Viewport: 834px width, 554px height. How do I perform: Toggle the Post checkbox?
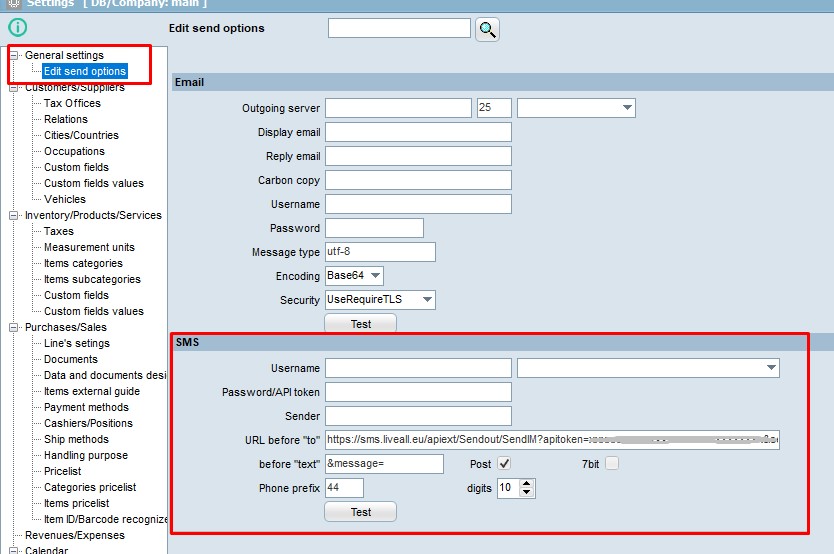[x=504, y=464]
